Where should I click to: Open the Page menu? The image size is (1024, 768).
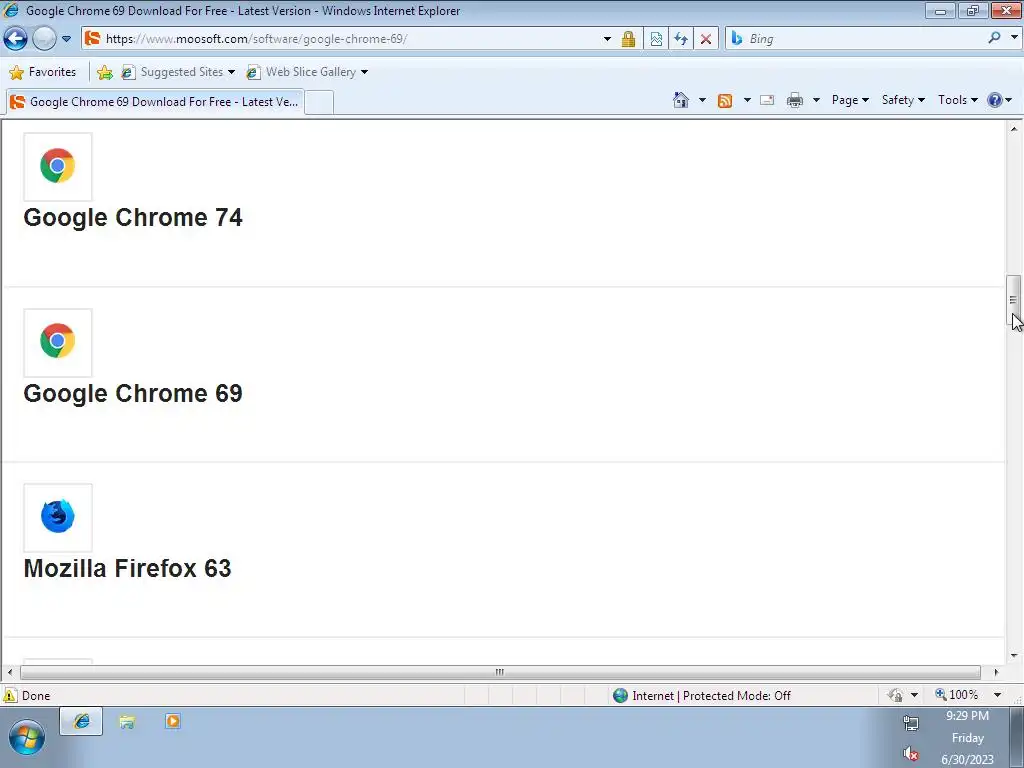pyautogui.click(x=850, y=100)
